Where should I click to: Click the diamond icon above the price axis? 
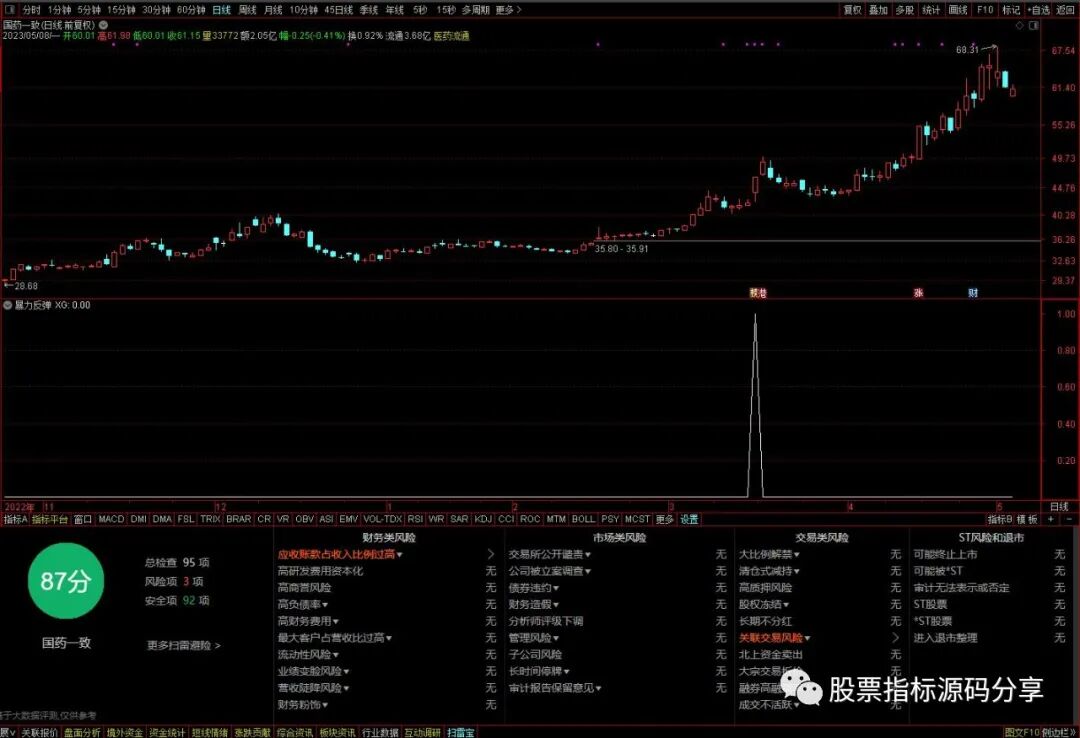click(x=1020, y=25)
